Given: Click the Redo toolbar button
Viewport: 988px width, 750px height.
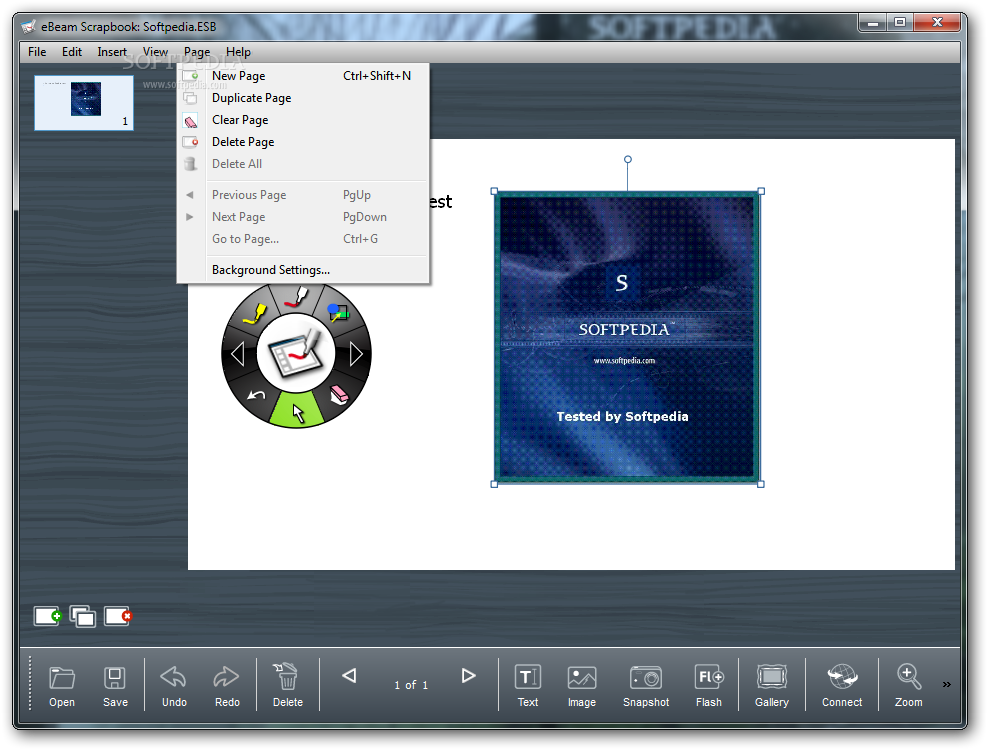Looking at the screenshot, I should tap(227, 686).
